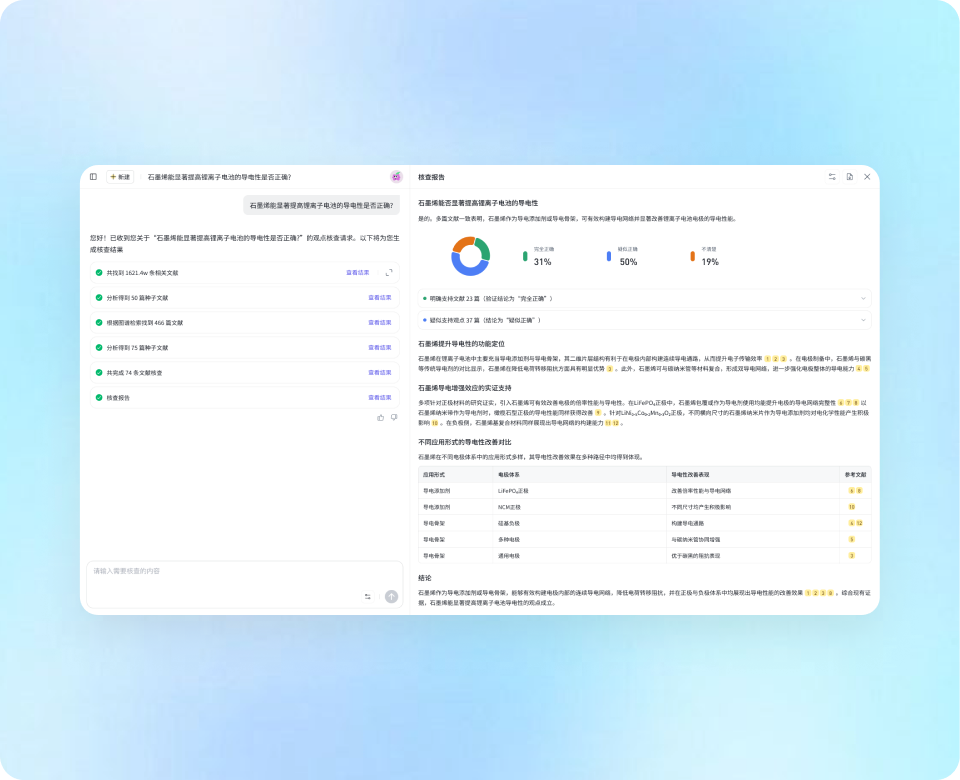The width and height of the screenshot is (960, 780).
Task: Click the green check icon on '分析得到 50 篇' row
Action: [99, 298]
